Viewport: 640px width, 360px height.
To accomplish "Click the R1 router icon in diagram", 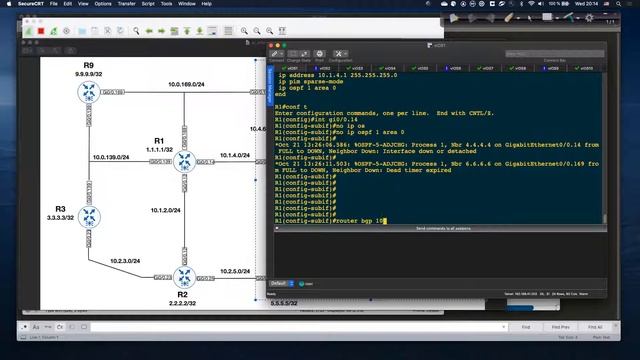I will click(x=184, y=162).
